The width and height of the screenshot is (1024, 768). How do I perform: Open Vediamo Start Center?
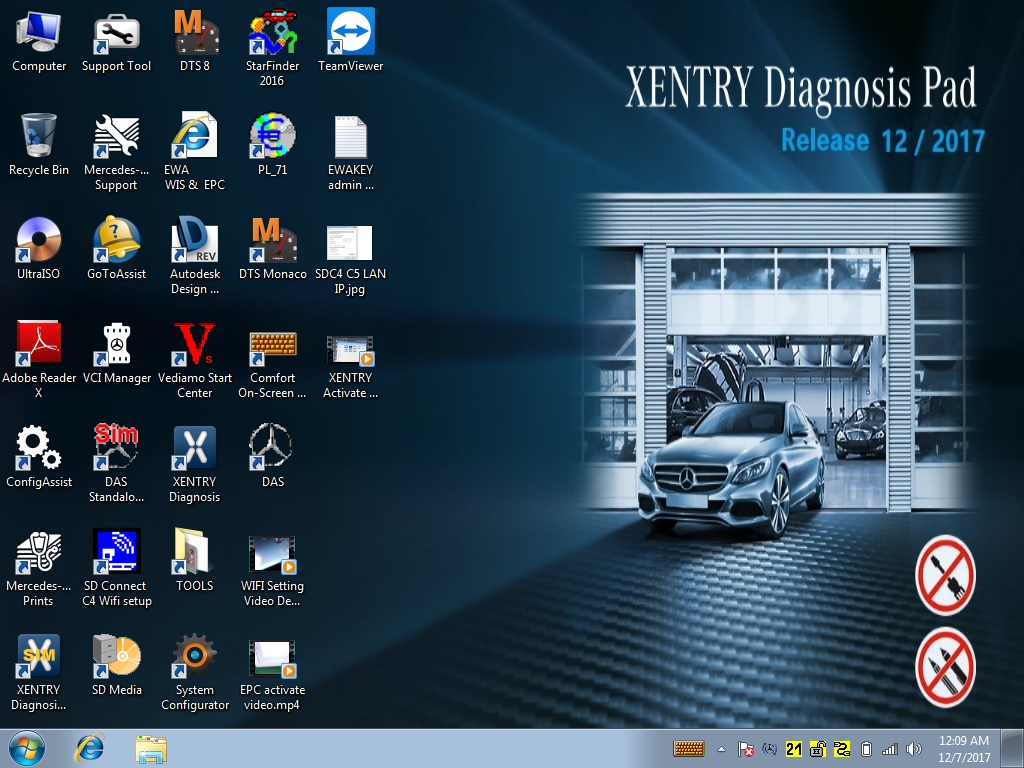click(x=195, y=359)
